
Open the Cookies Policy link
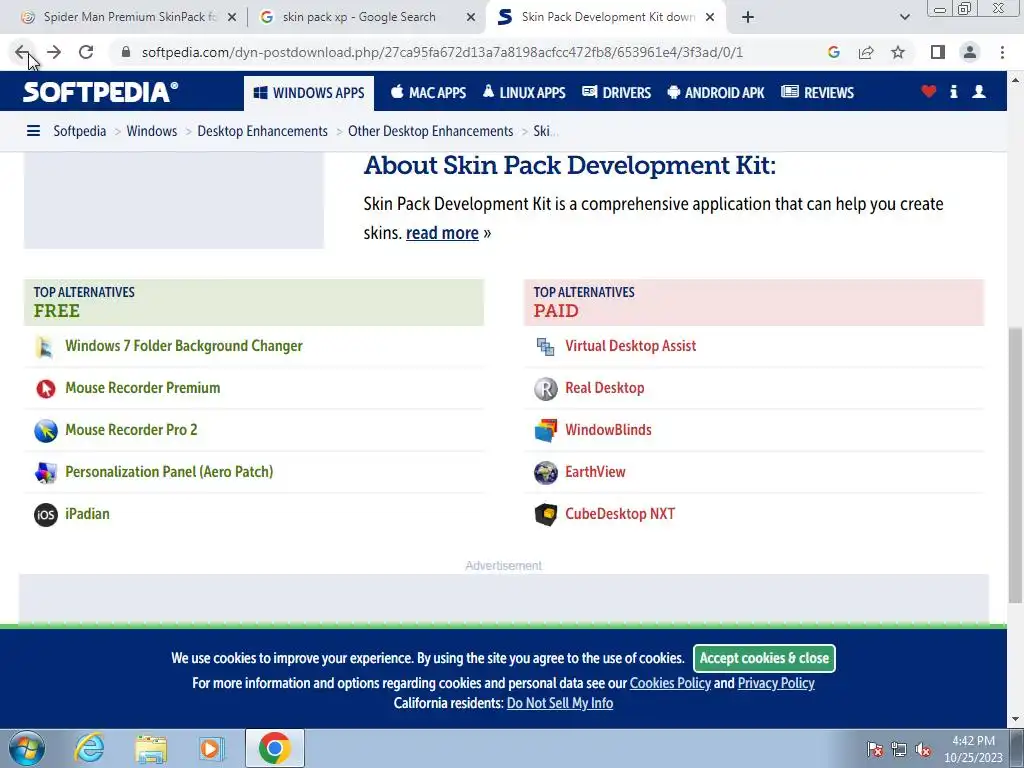[x=670, y=684]
